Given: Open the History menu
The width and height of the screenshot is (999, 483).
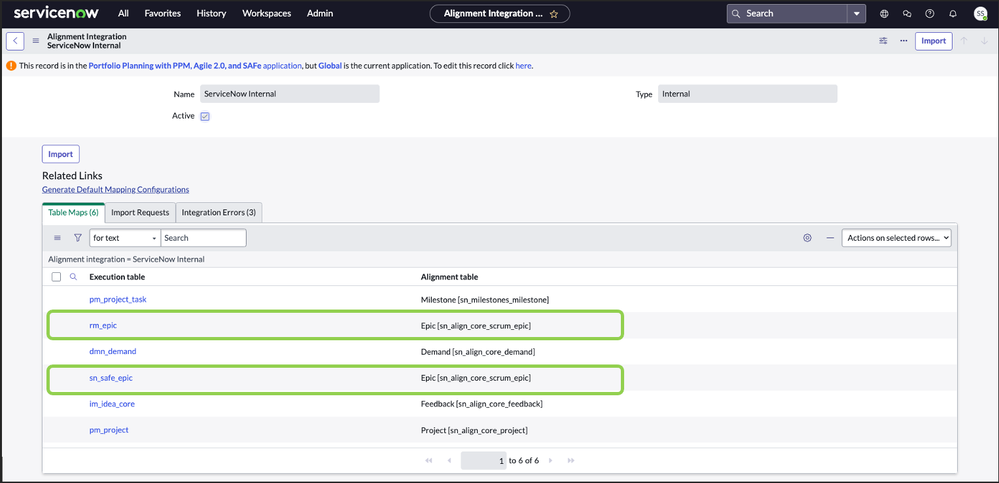Looking at the screenshot, I should [x=212, y=13].
